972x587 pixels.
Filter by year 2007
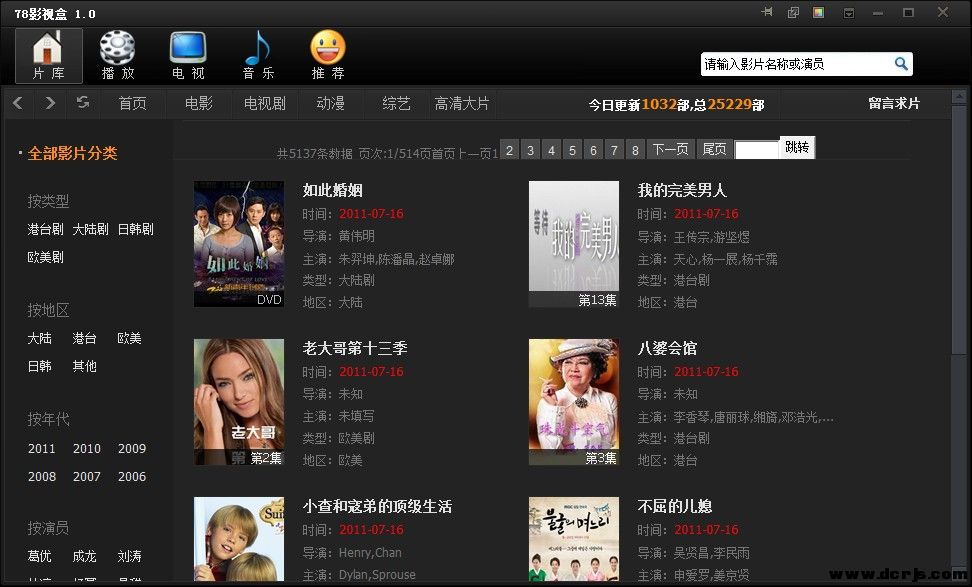87,477
